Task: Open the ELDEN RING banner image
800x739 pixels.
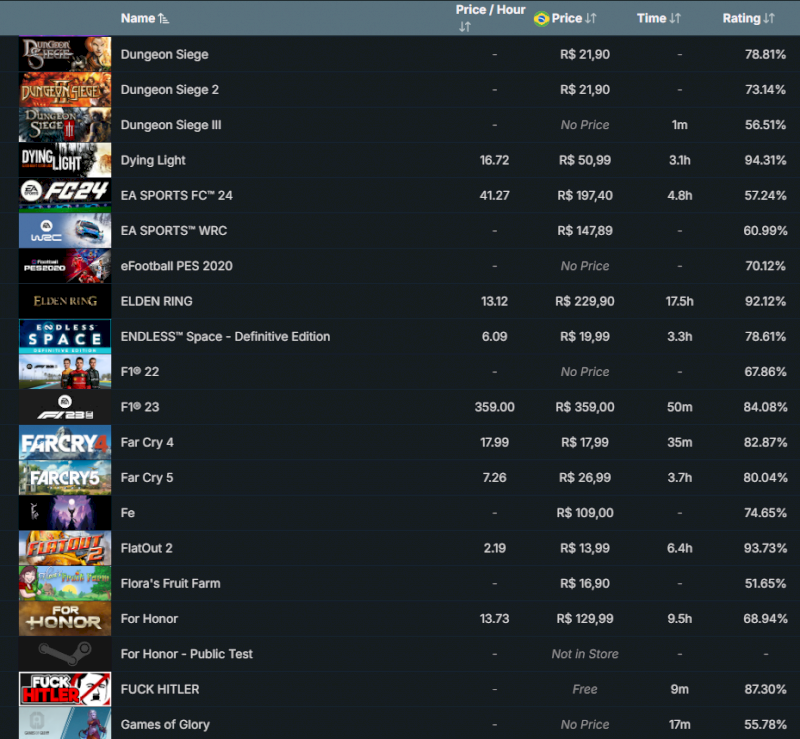Action: pyautogui.click(x=65, y=301)
